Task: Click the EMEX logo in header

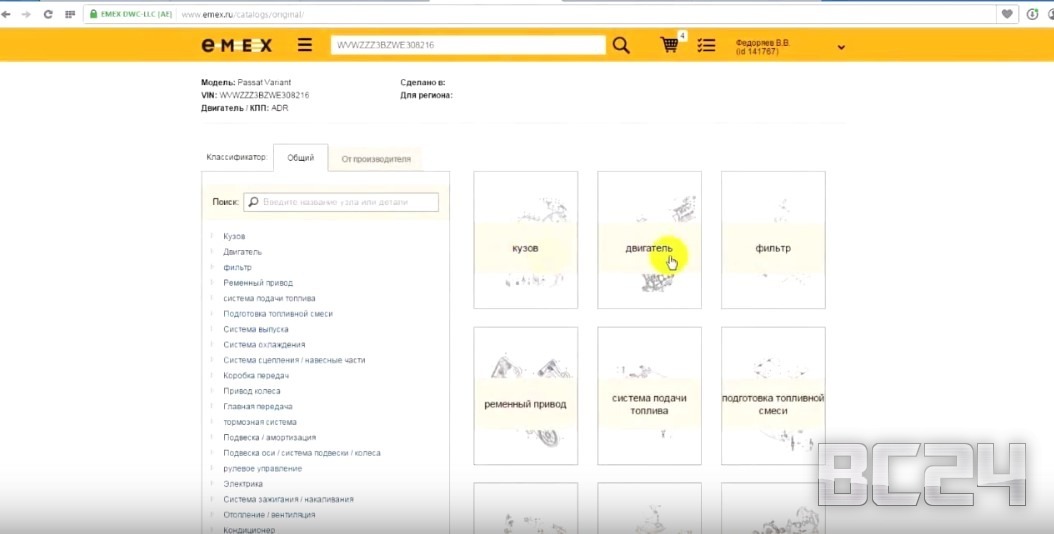Action: coord(237,45)
